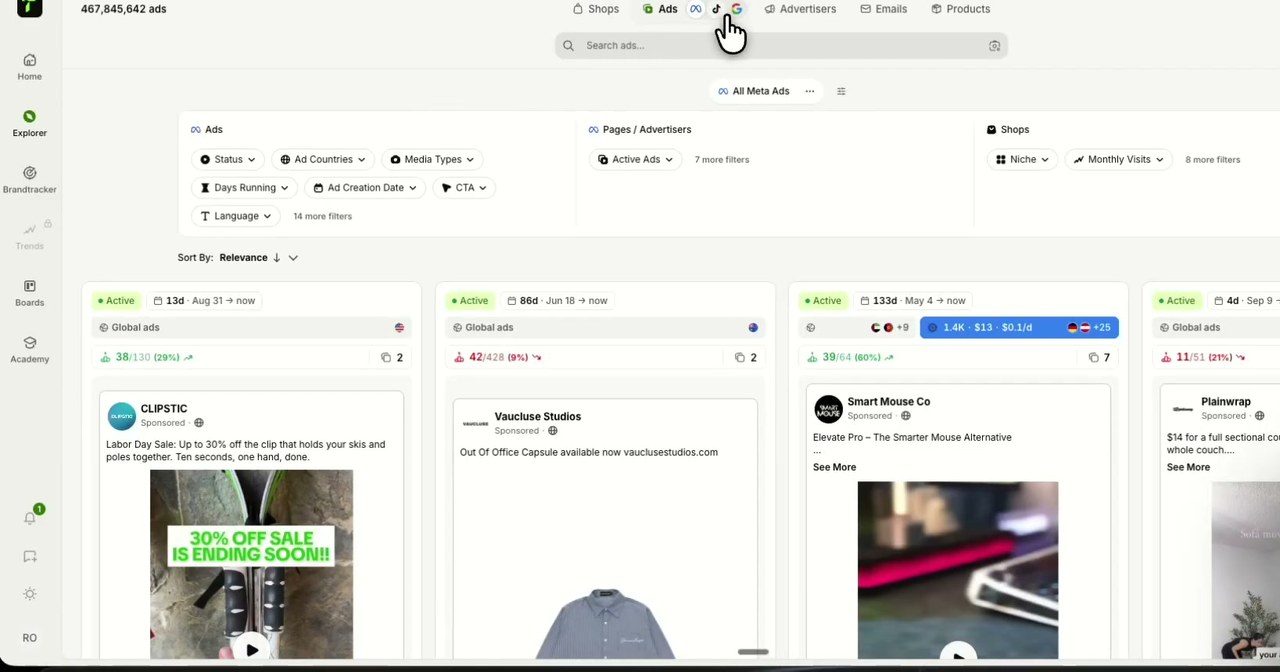The image size is (1280, 672).
Task: Open the CTA filter dropdown
Action: (x=464, y=187)
